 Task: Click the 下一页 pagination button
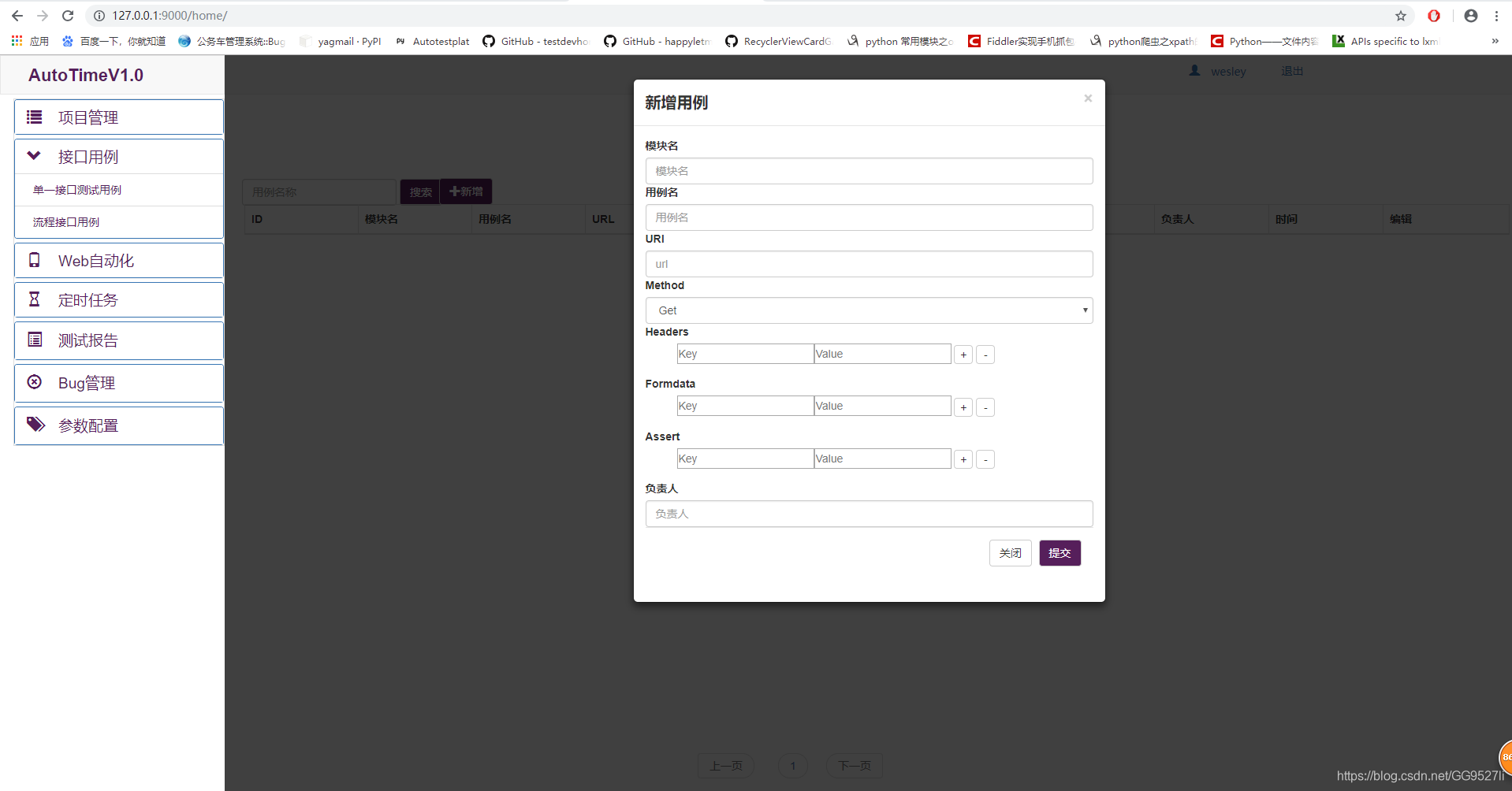coord(854,766)
